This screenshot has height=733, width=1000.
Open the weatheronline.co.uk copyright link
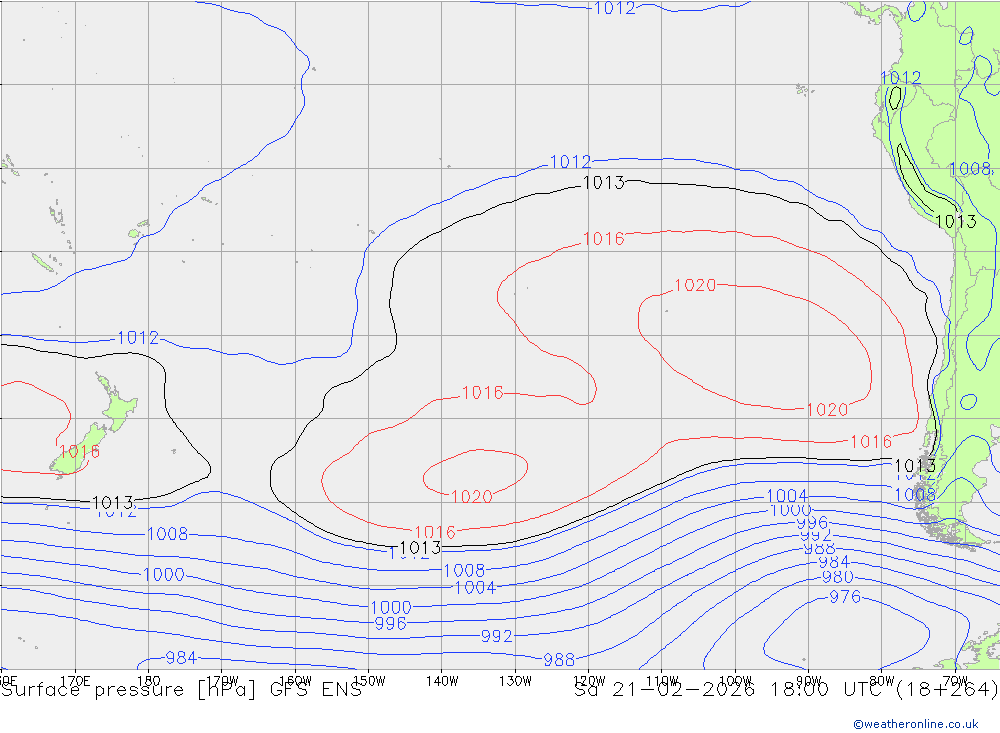[x=916, y=724]
